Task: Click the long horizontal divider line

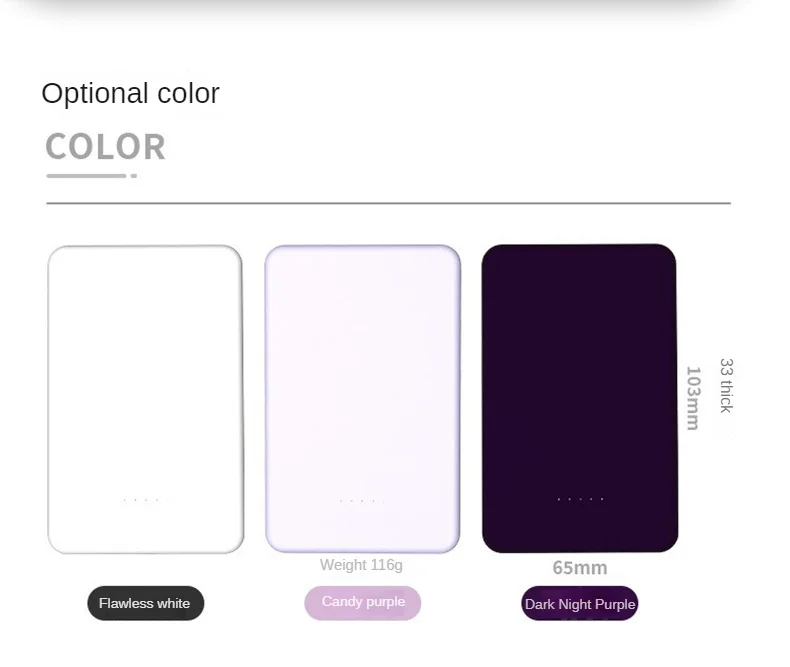Action: click(x=388, y=203)
